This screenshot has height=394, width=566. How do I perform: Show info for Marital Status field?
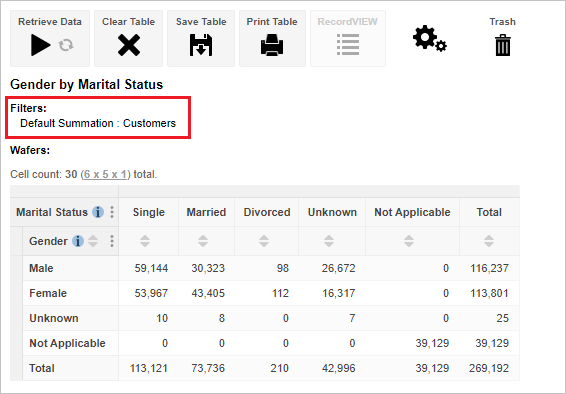point(98,212)
